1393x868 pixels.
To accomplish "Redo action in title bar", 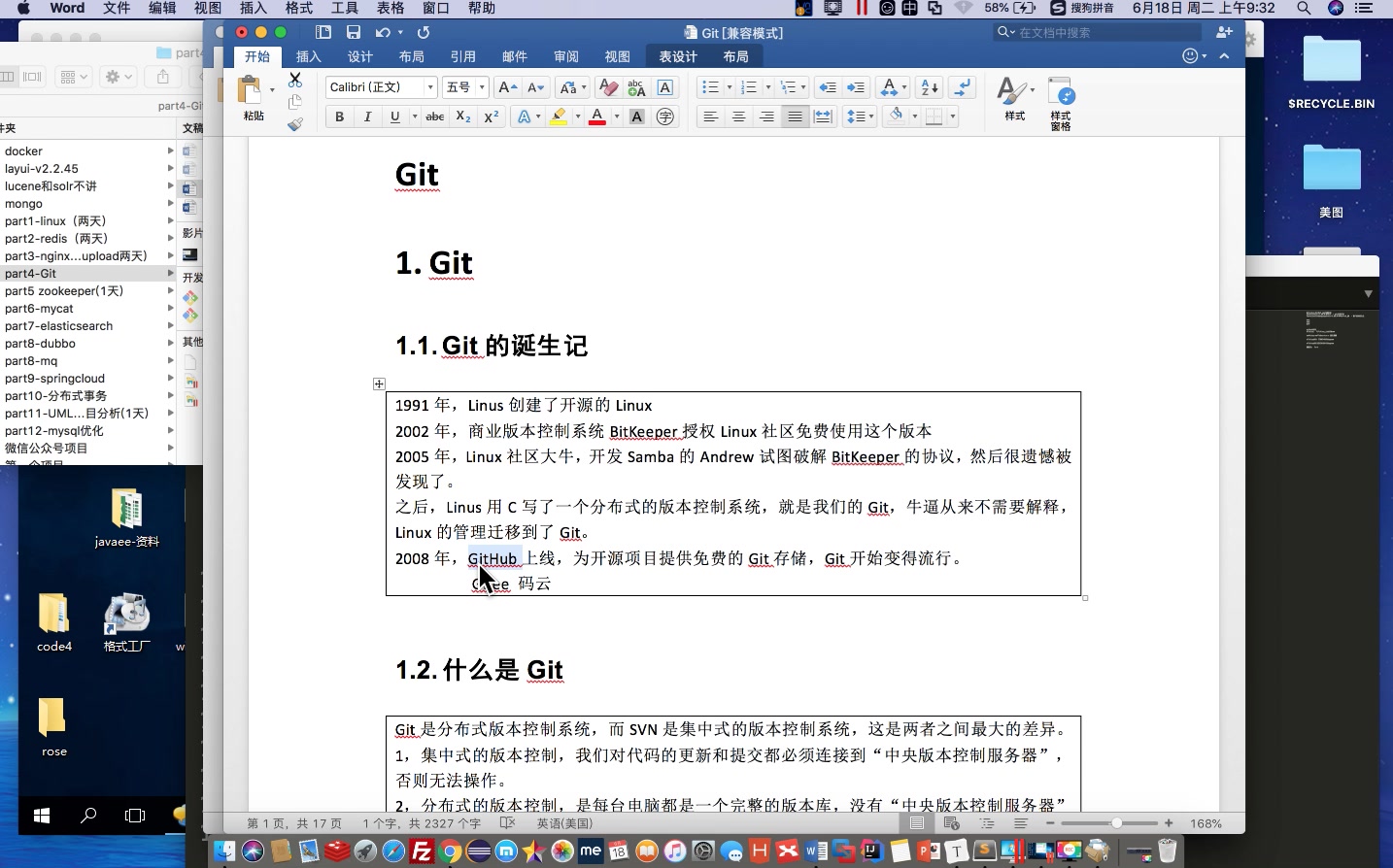I will click(424, 32).
